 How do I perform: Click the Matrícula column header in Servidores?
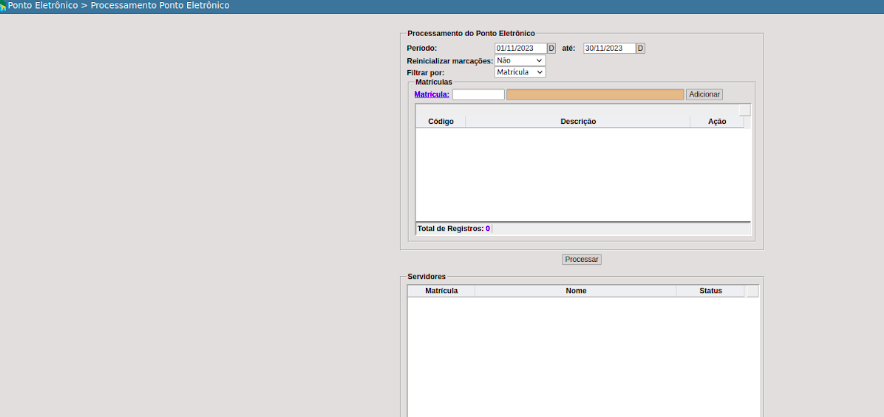[x=441, y=291]
